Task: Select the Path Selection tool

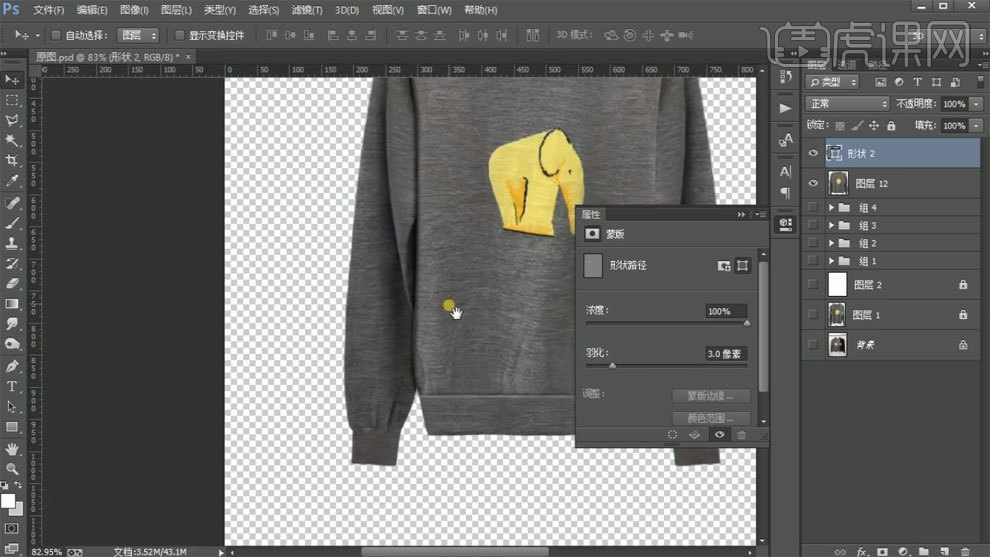Action: 11,407
